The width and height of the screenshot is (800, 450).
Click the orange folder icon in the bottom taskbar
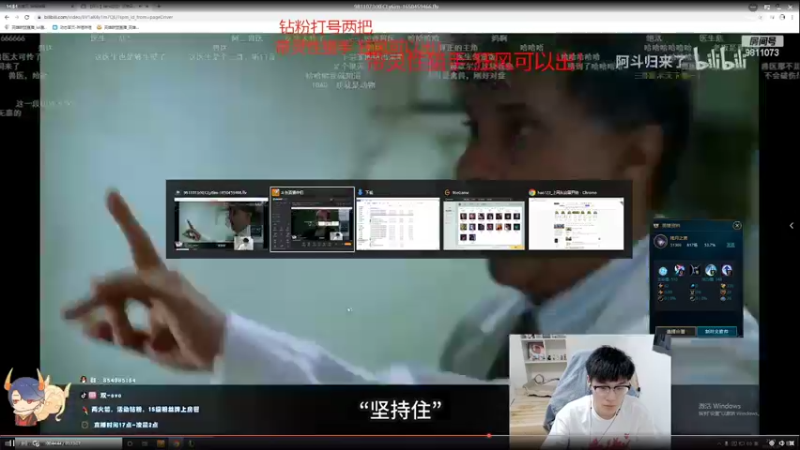point(161,443)
